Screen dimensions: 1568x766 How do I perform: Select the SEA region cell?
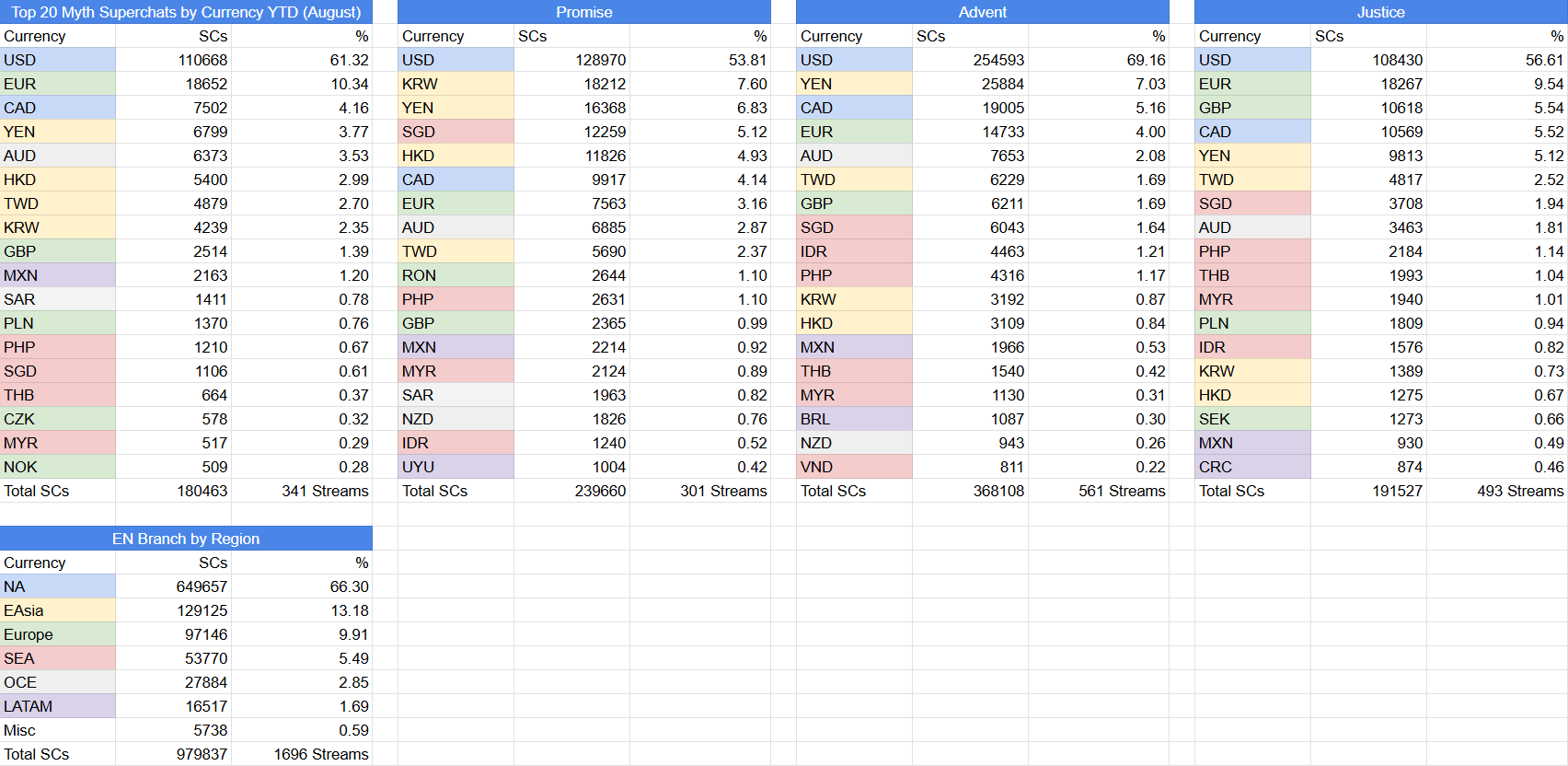pos(58,658)
